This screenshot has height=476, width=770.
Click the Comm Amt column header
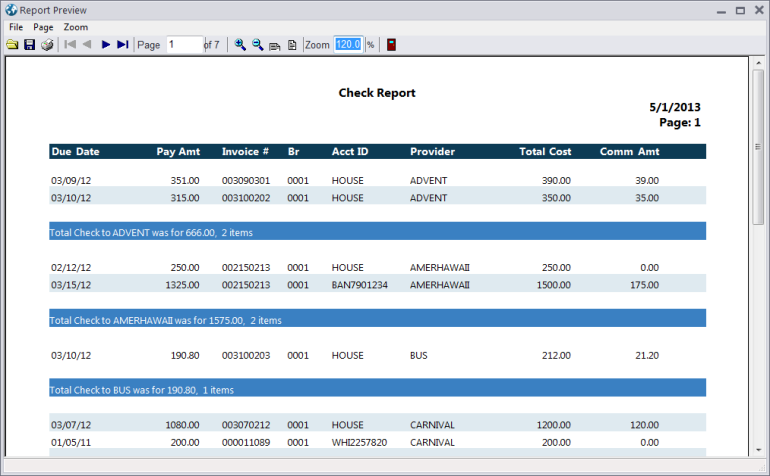pos(630,152)
